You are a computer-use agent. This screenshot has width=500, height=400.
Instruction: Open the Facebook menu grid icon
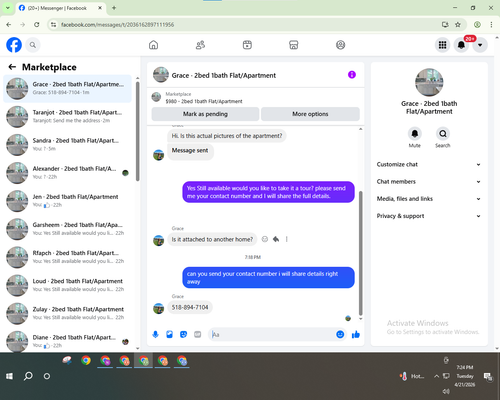point(442,45)
